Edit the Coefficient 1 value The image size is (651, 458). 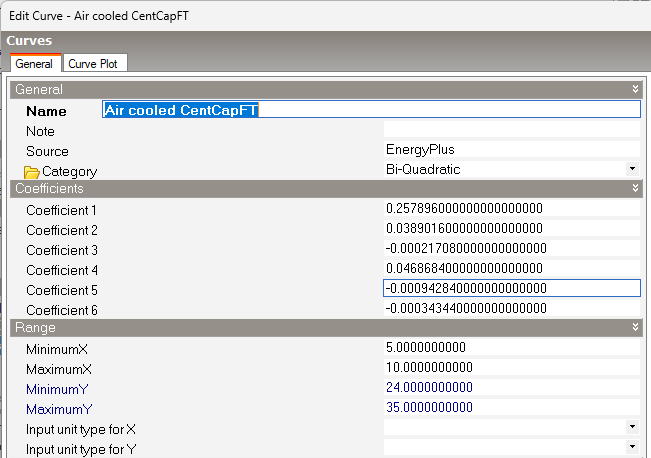point(510,209)
